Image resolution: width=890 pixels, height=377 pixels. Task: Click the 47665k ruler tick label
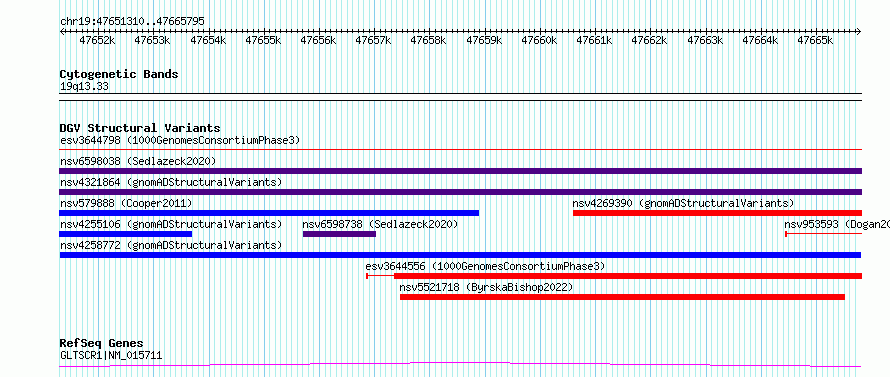(815, 40)
